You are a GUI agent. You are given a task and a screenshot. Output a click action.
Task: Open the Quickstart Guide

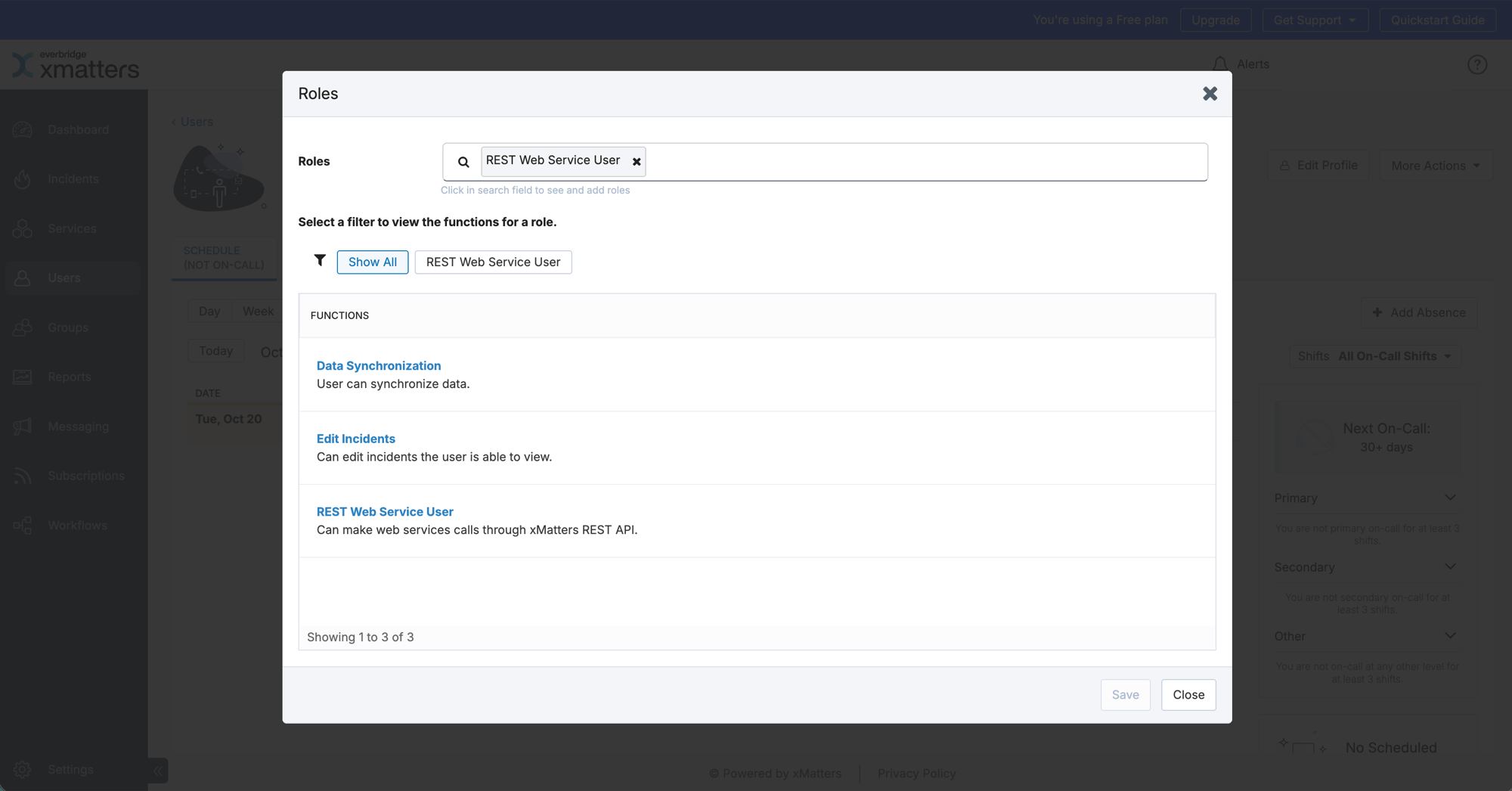[x=1437, y=20]
